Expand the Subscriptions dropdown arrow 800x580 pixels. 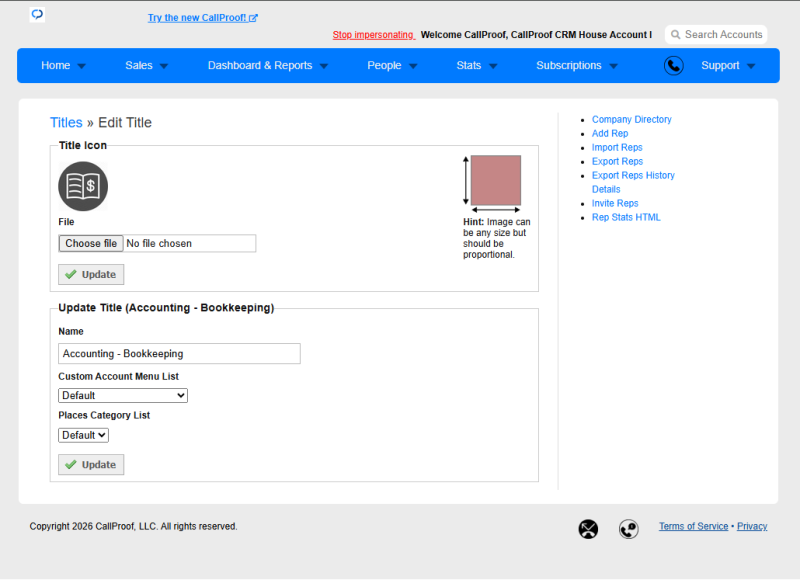tap(614, 66)
